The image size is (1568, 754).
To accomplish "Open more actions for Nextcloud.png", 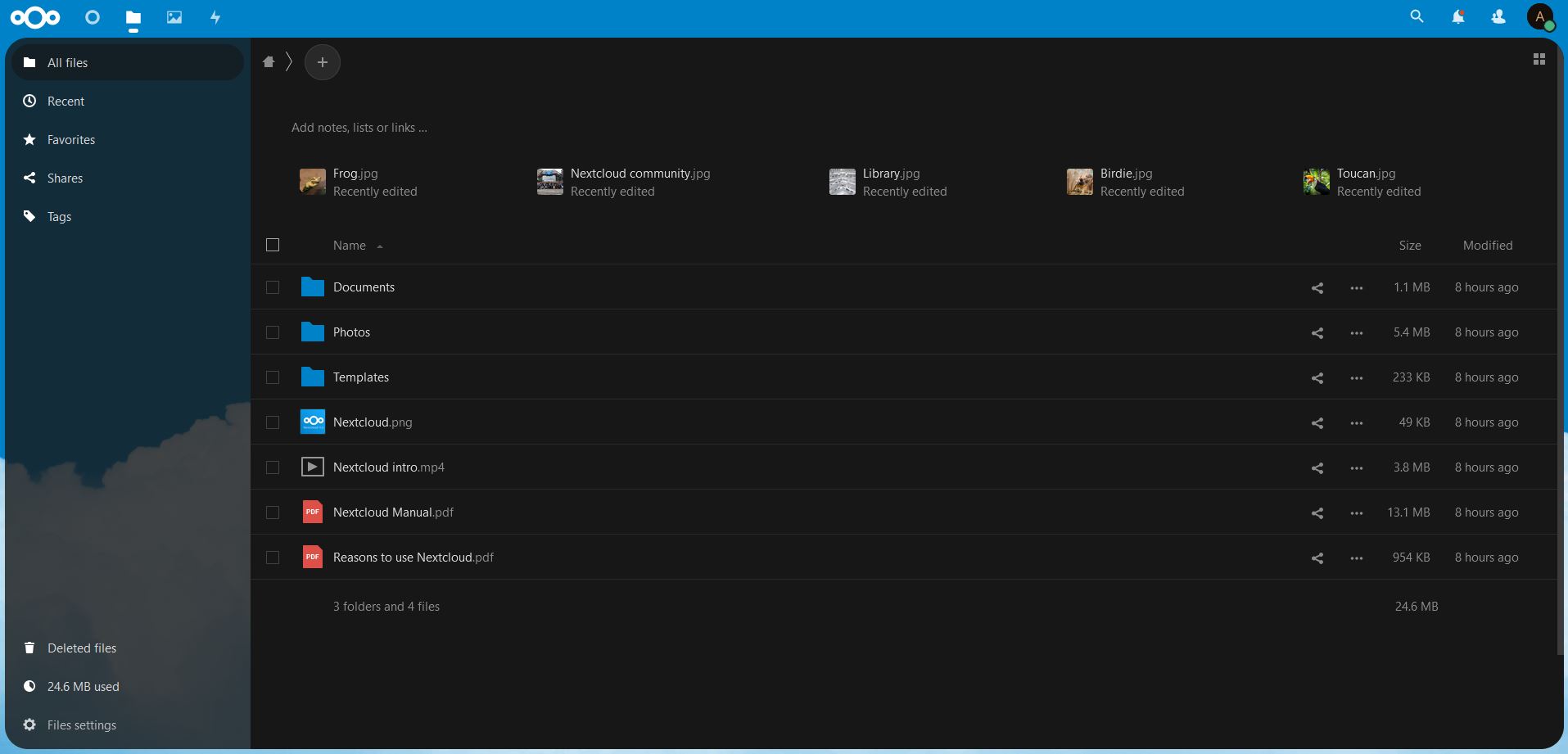I will coord(1357,423).
